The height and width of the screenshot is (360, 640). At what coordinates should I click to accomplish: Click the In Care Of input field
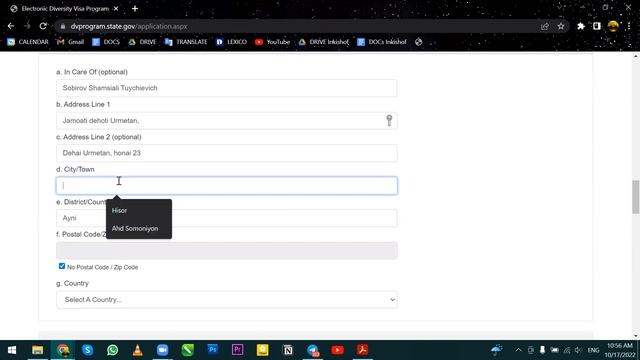pos(227,88)
